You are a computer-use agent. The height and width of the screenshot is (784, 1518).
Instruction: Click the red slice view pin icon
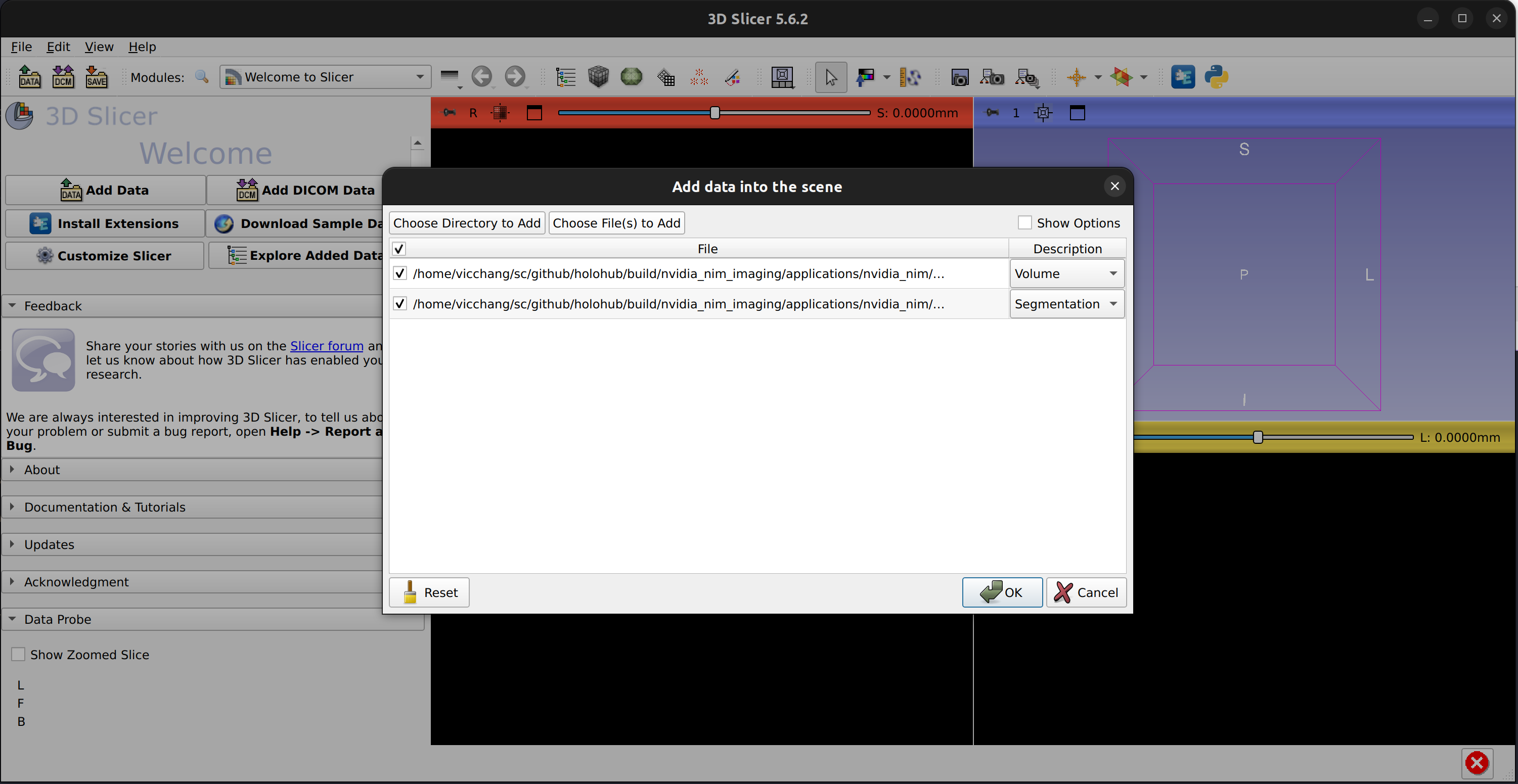click(449, 113)
